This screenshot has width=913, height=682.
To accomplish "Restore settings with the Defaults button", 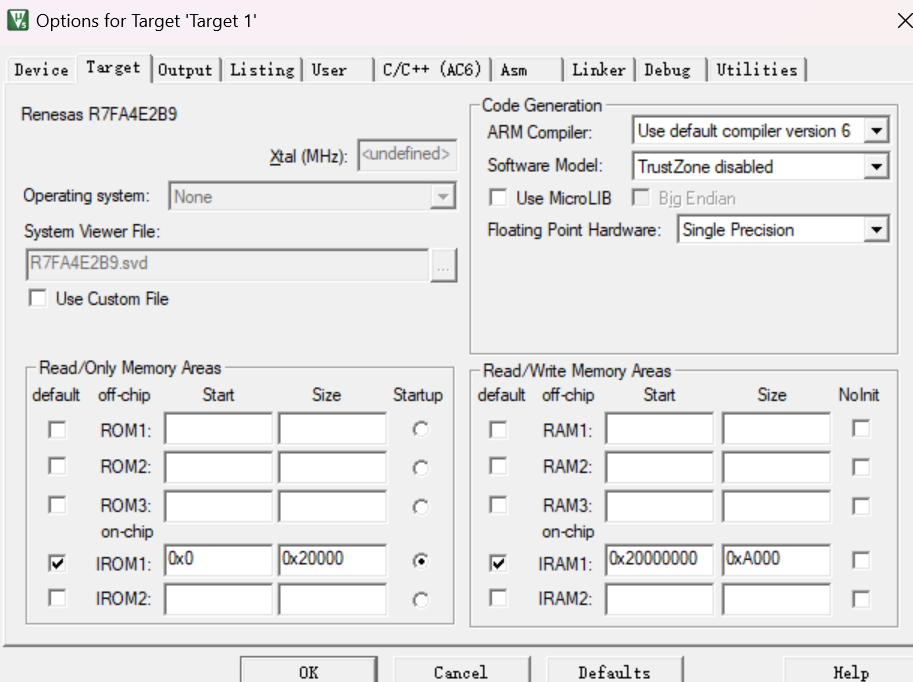I will coord(614,670).
